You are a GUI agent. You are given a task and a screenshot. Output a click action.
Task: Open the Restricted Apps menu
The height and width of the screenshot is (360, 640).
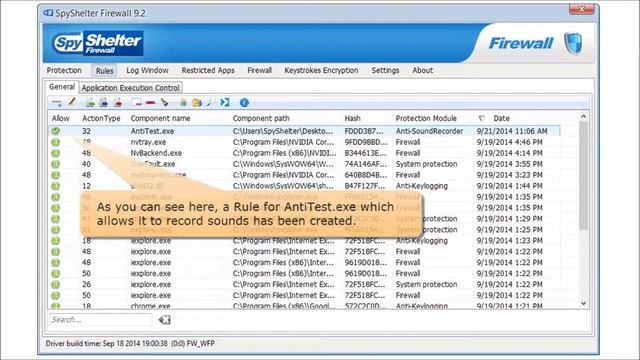(208, 70)
